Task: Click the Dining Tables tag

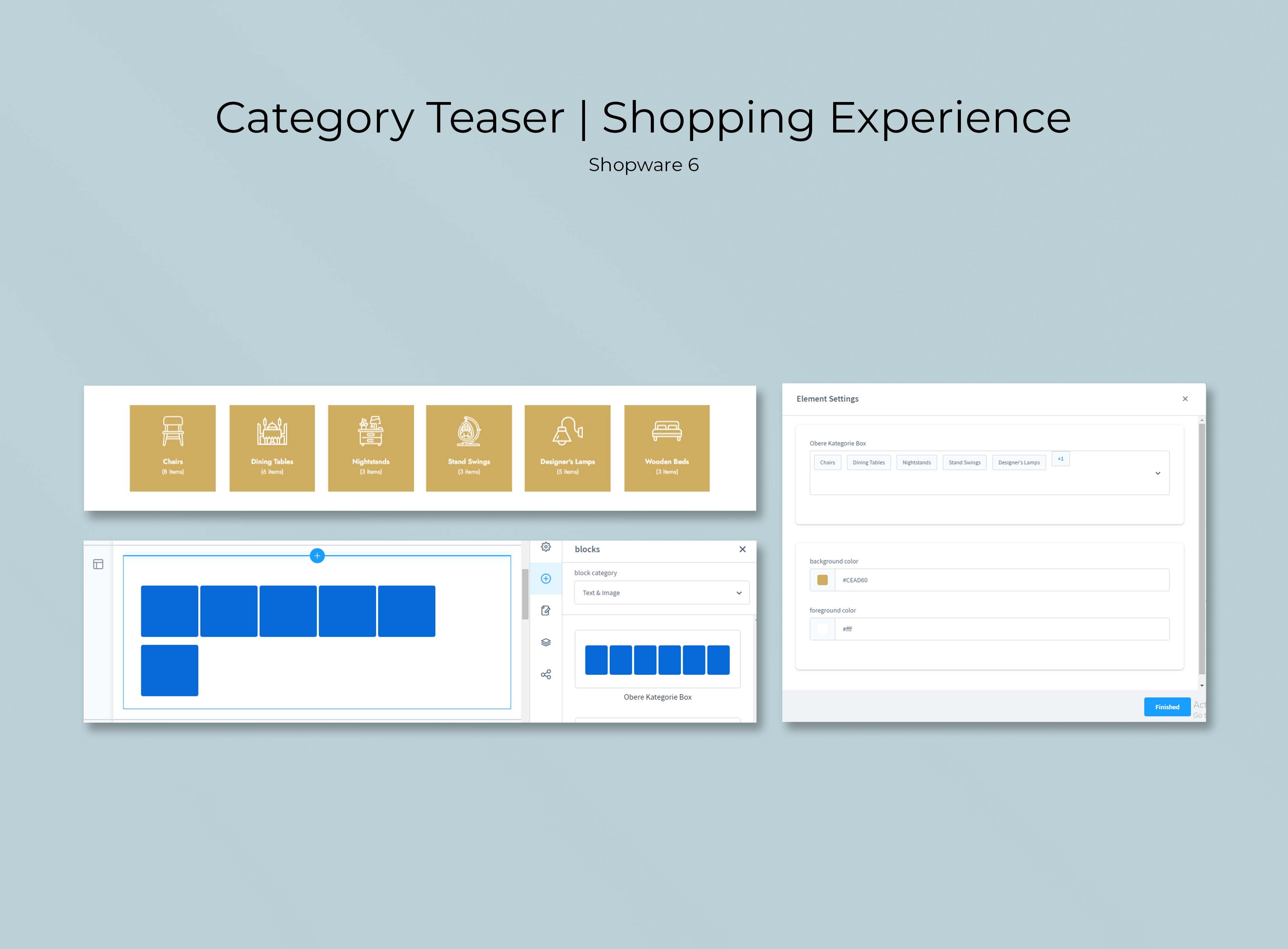Action: point(869,462)
